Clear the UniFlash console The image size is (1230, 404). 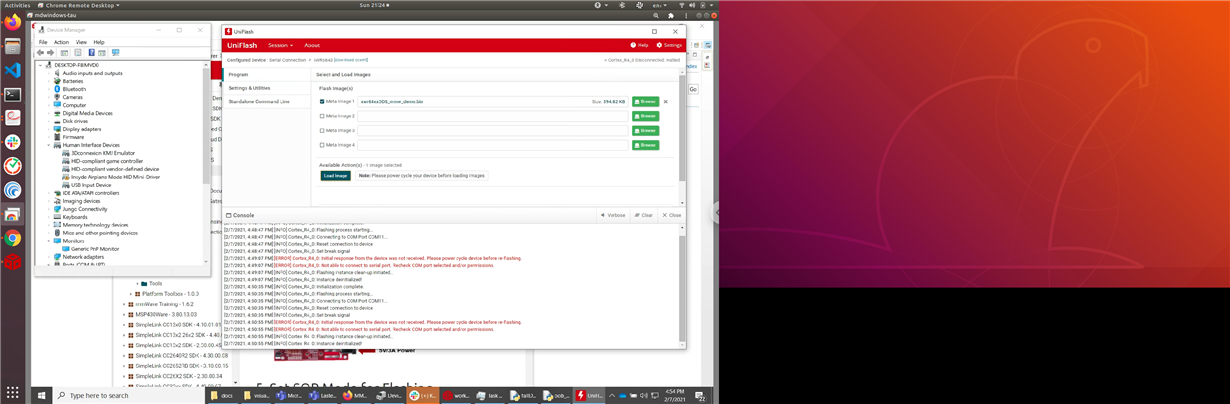click(x=643, y=215)
